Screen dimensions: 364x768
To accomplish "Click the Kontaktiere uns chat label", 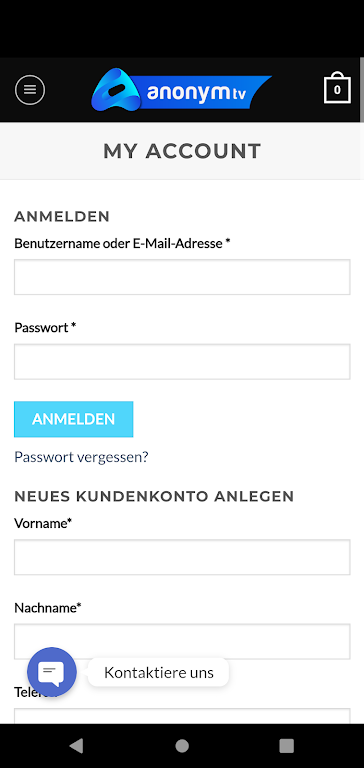I will [159, 672].
